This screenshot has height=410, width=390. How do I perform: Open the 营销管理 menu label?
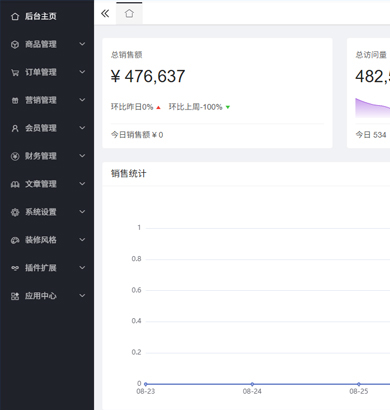tap(41, 100)
